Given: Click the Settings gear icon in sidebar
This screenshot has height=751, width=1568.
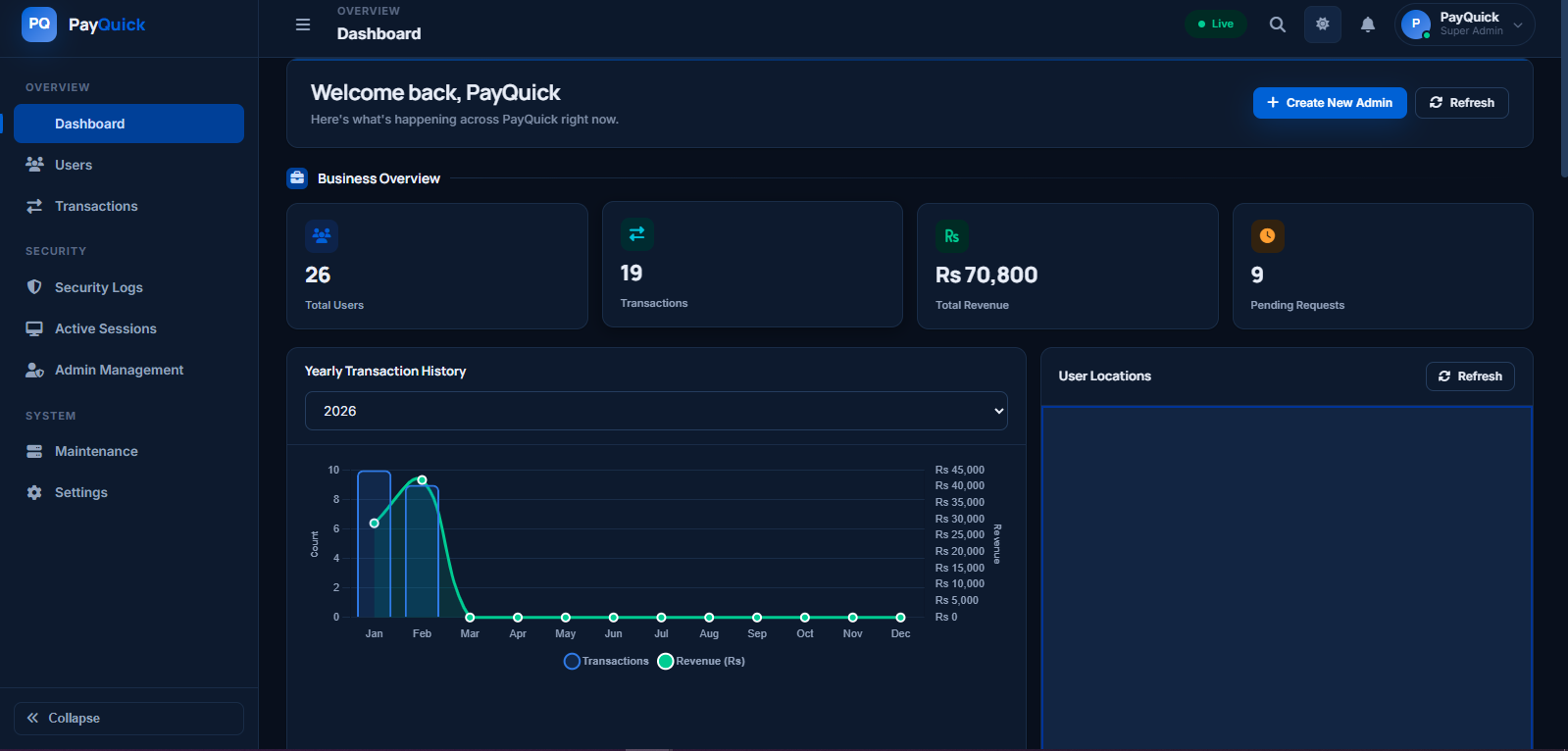Looking at the screenshot, I should point(34,492).
